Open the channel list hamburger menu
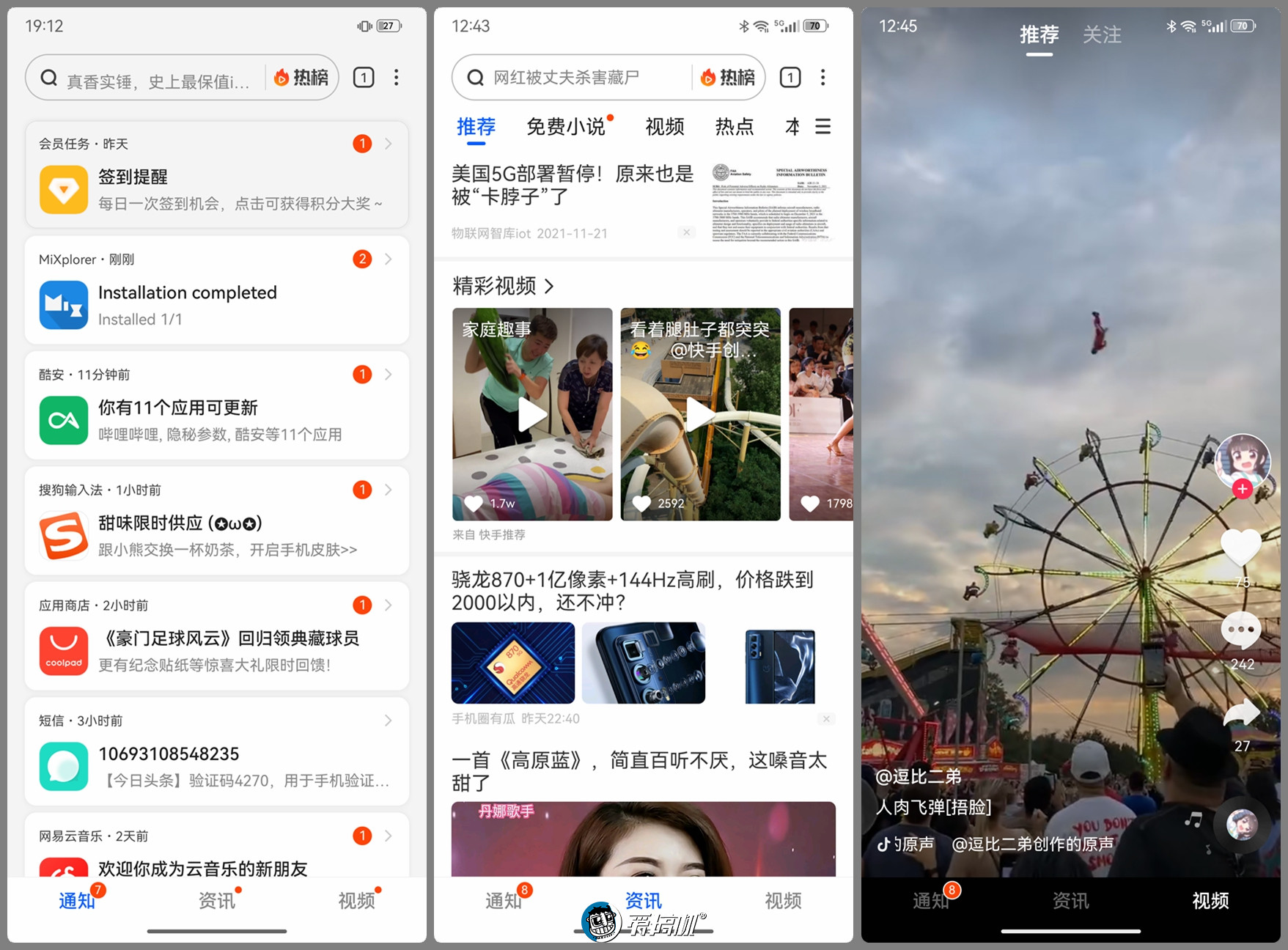The height and width of the screenshot is (950, 1288). (823, 126)
